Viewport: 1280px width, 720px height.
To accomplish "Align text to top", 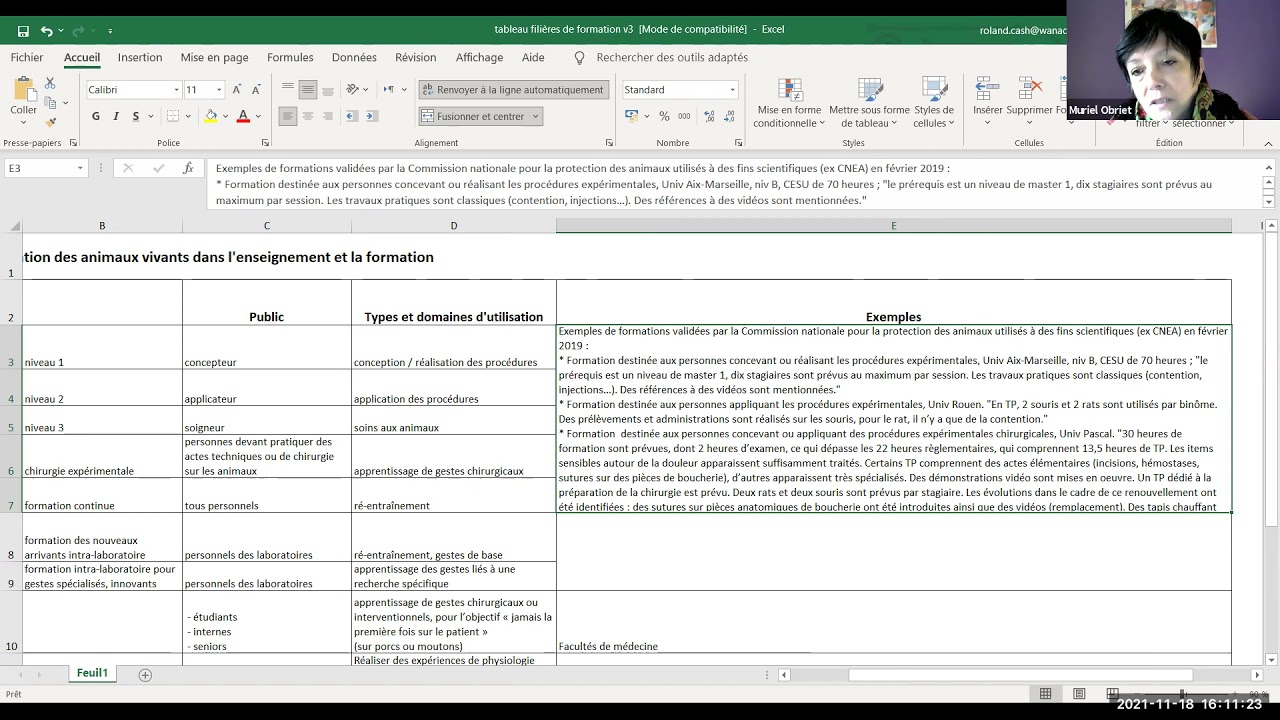I will click(288, 89).
